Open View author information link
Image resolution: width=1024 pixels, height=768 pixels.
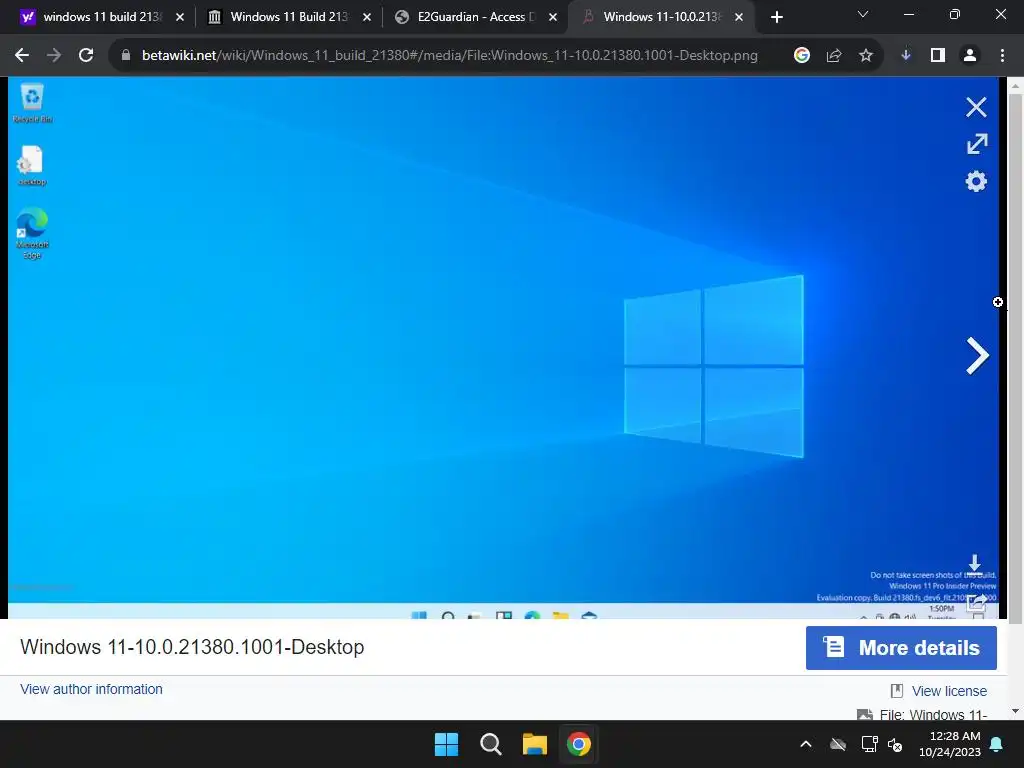91,689
